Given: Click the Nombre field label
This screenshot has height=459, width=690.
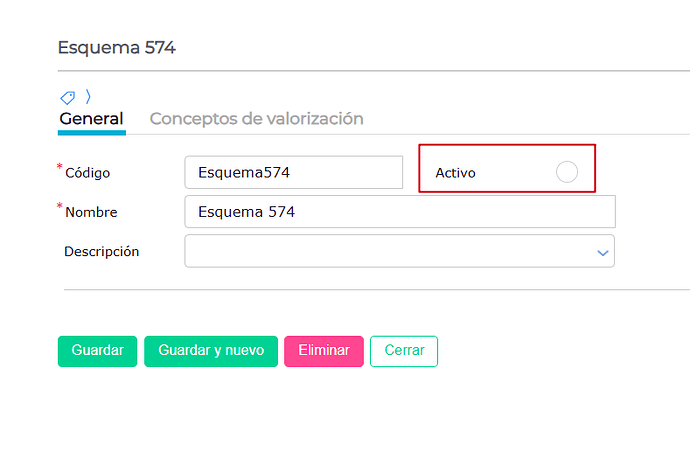Looking at the screenshot, I should coord(91,212).
